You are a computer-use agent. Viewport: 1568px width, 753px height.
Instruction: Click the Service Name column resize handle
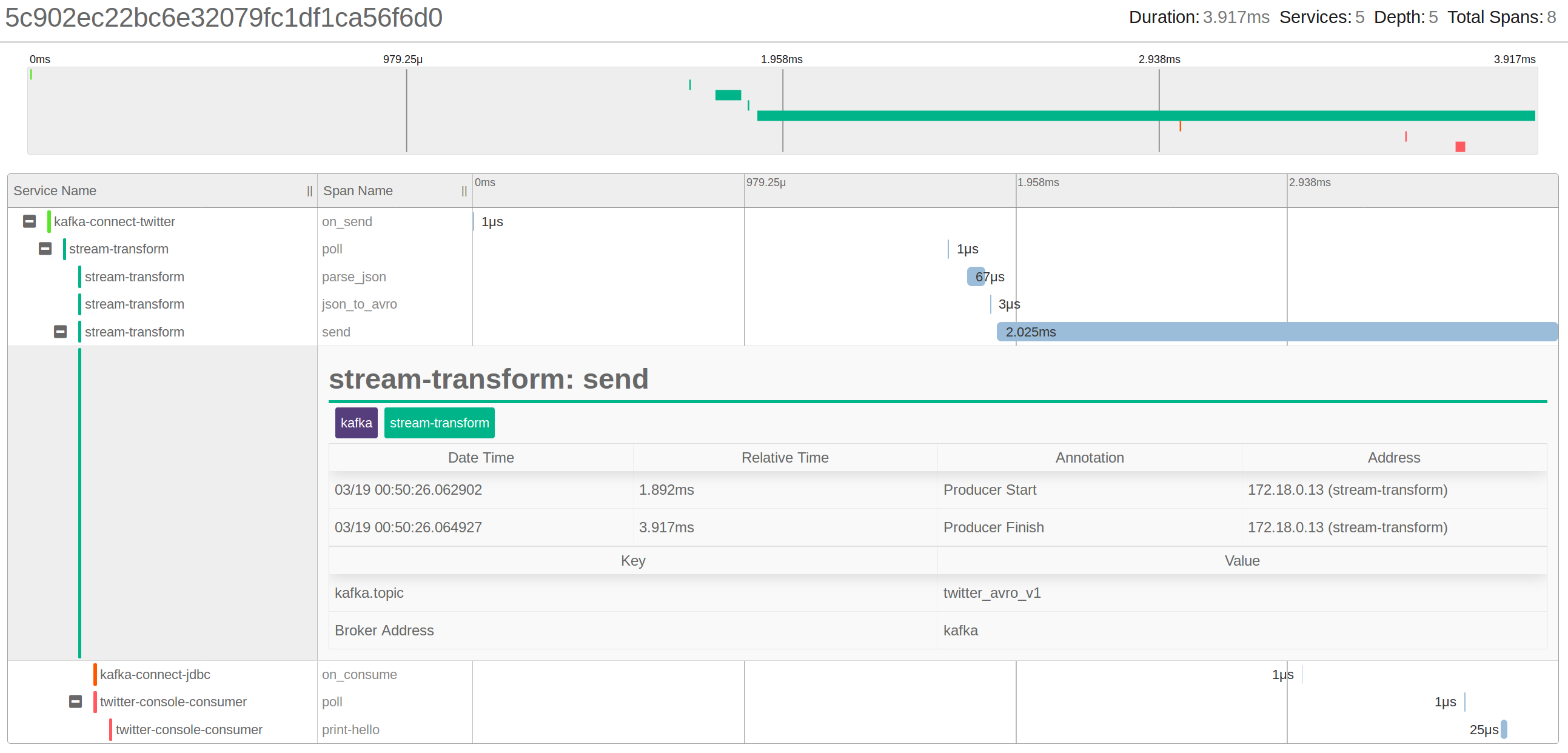[309, 191]
